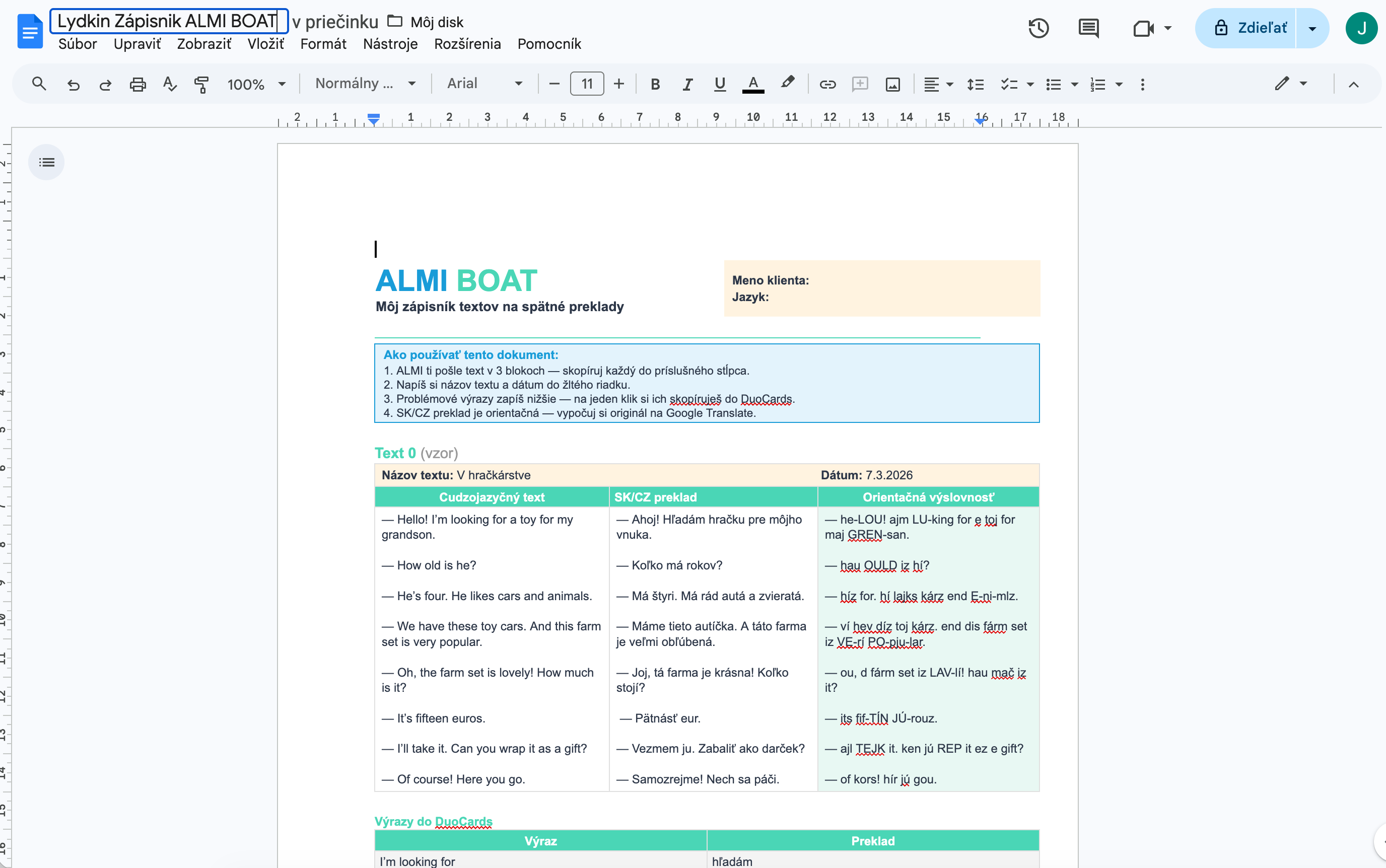Screen dimensions: 1386x868
Task: Run the spelling and grammar check
Action: tap(169, 84)
